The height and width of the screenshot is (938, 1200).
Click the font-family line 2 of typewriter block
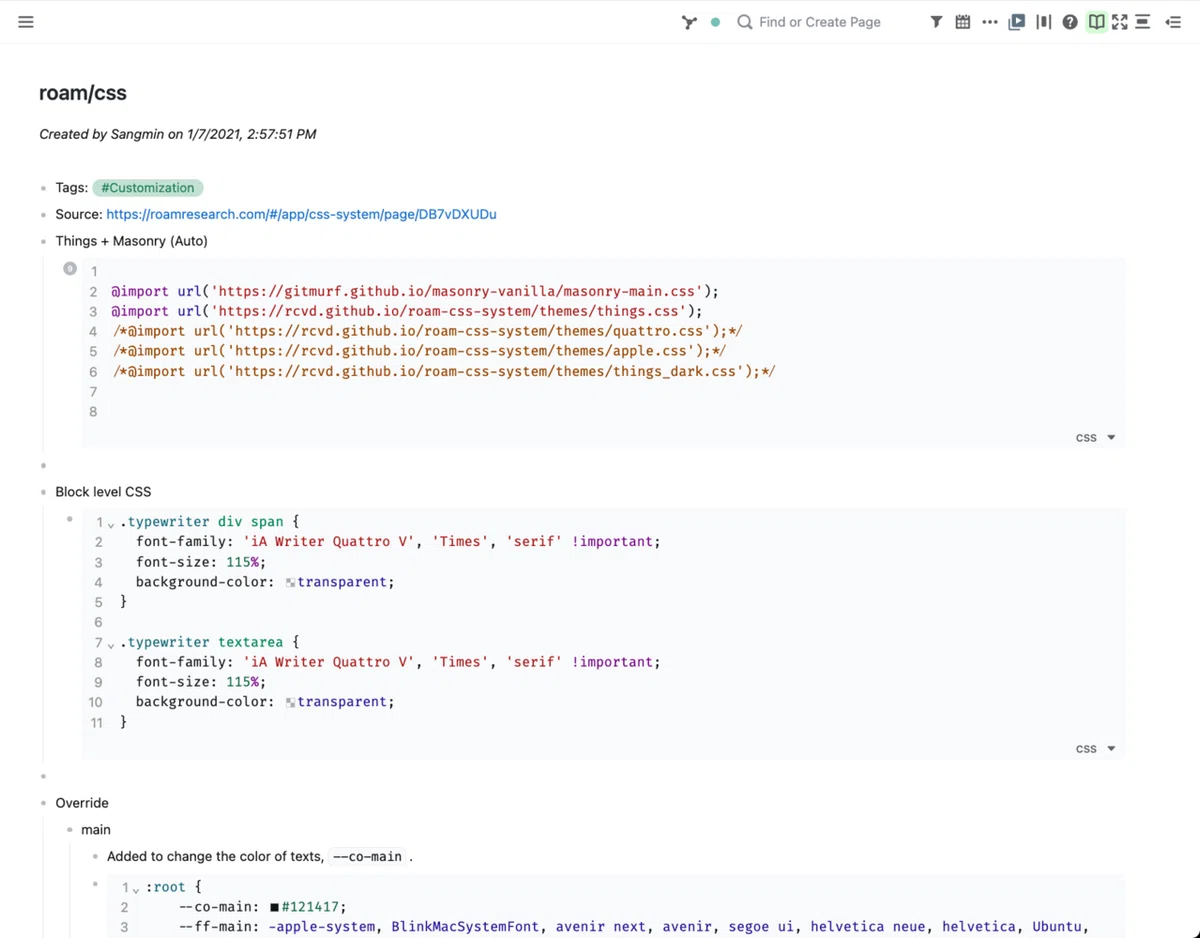pos(398,542)
